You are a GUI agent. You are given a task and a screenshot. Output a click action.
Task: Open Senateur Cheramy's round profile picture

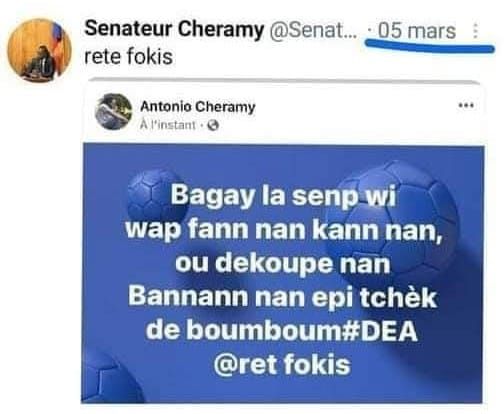click(39, 50)
